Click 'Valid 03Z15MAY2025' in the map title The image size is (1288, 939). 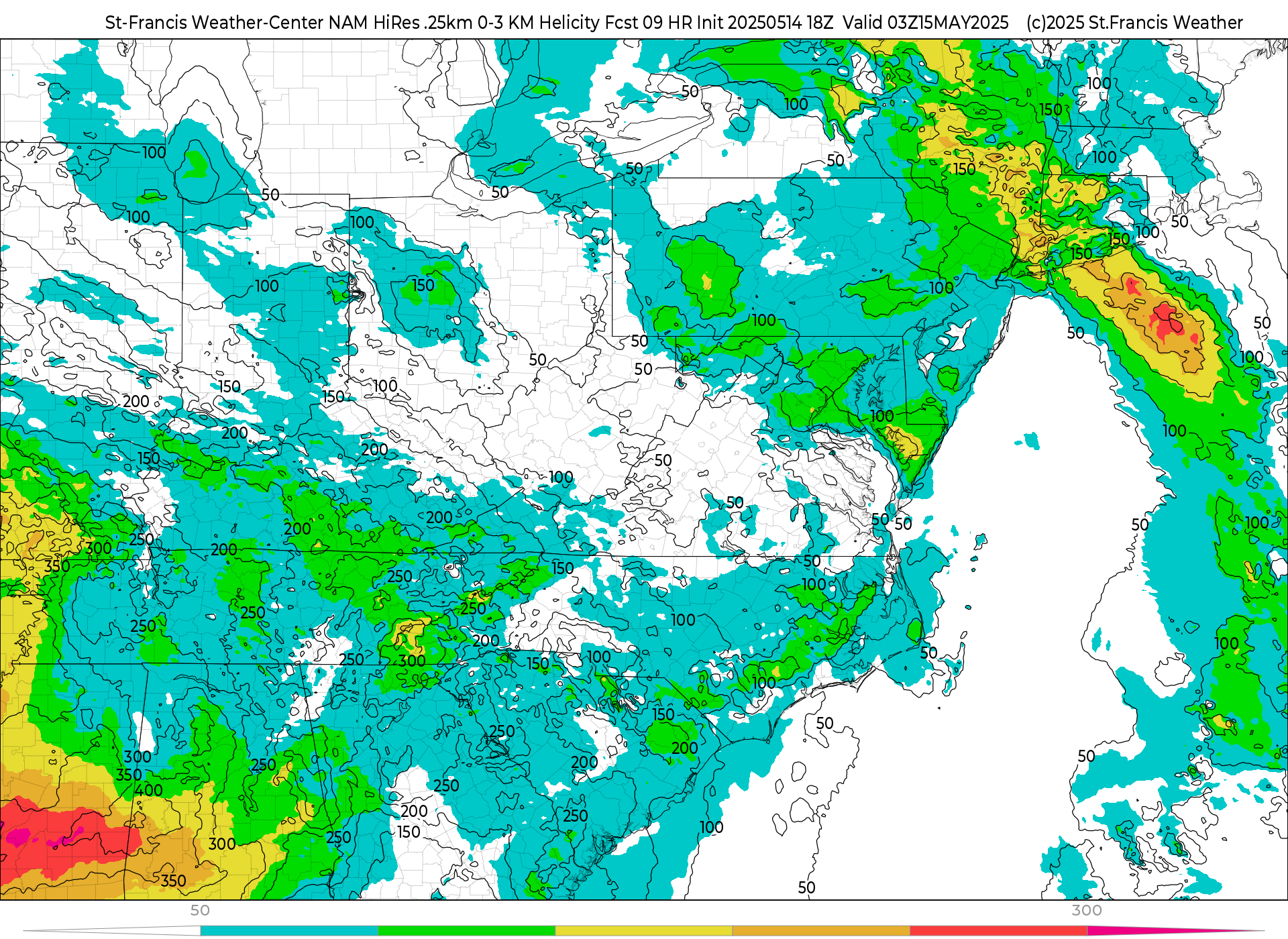click(926, 23)
